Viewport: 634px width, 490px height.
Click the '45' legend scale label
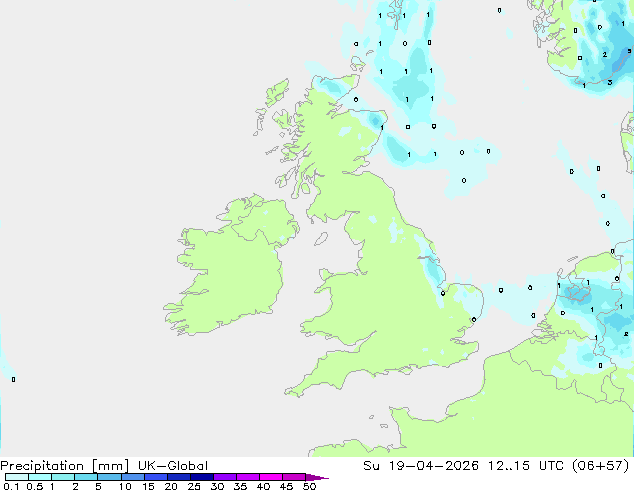[286, 486]
